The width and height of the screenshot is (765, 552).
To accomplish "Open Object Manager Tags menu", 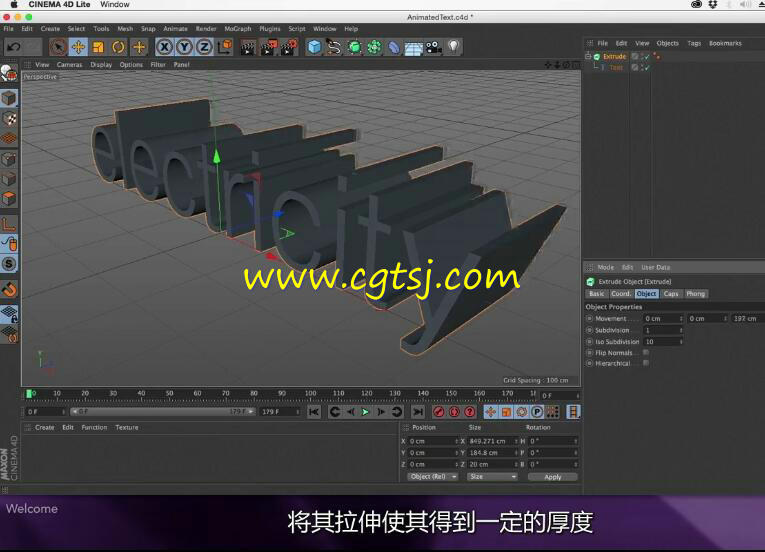I will [694, 43].
